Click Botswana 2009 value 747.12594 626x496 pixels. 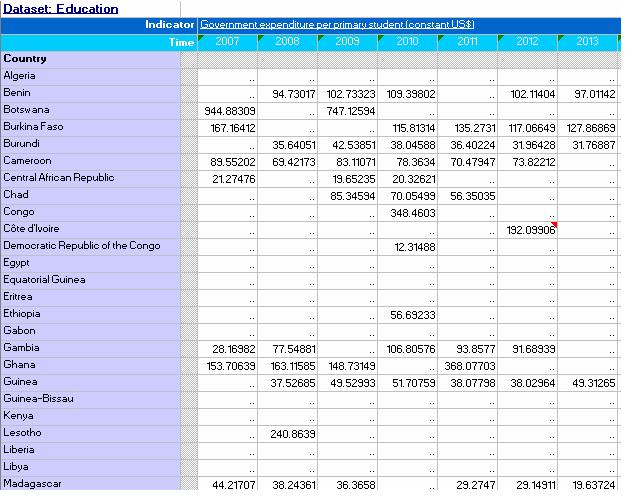tap(351, 111)
